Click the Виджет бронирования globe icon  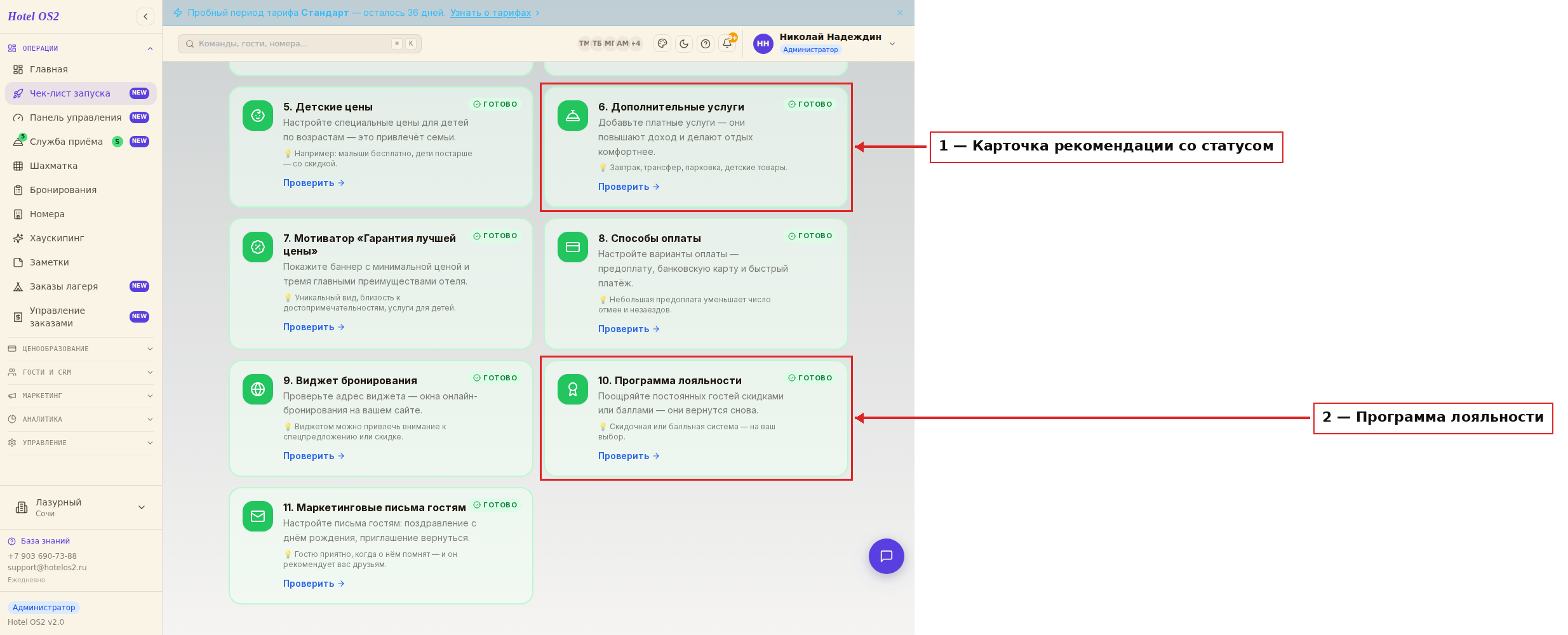[258, 389]
